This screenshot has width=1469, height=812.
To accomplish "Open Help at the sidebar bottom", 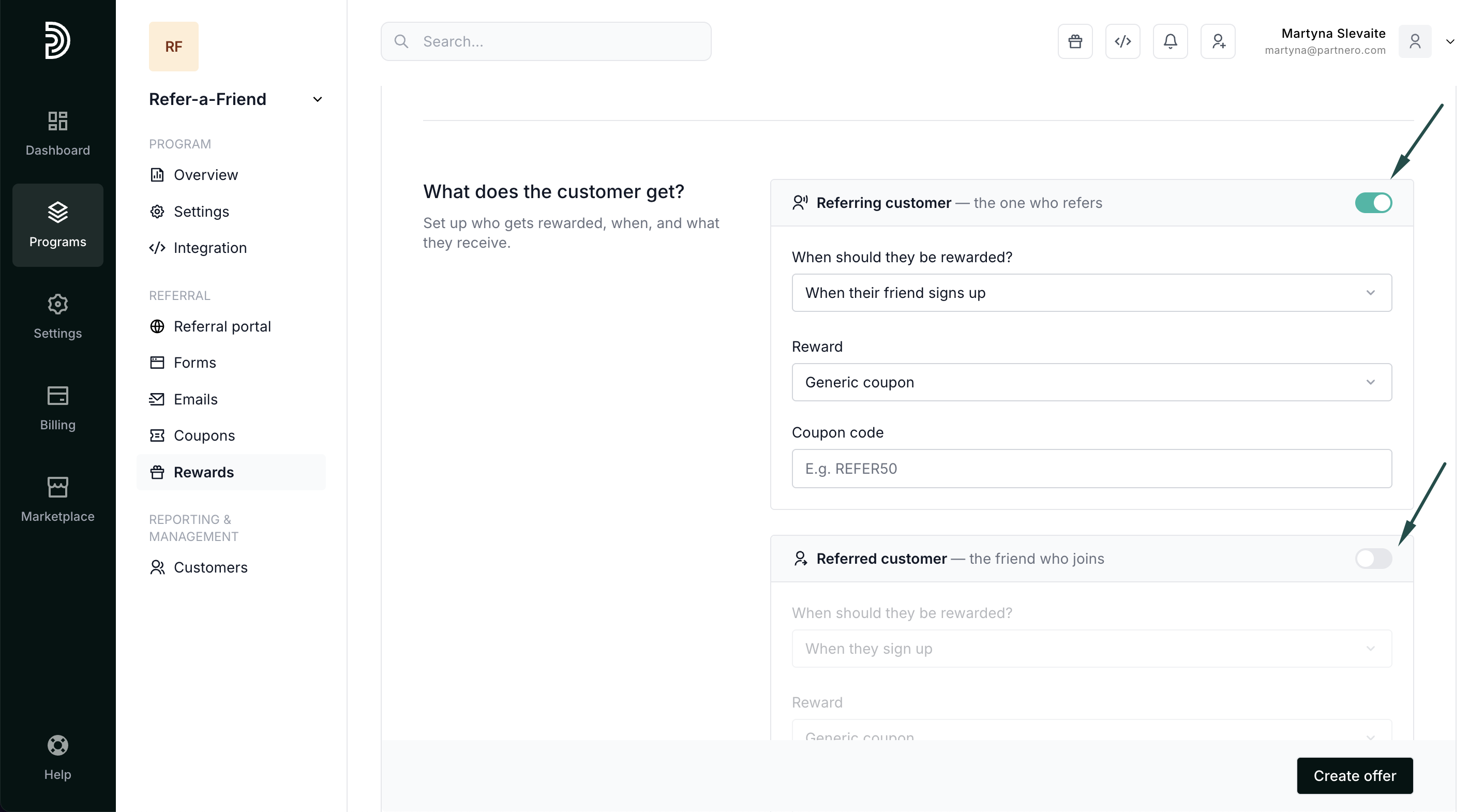I will point(57,757).
